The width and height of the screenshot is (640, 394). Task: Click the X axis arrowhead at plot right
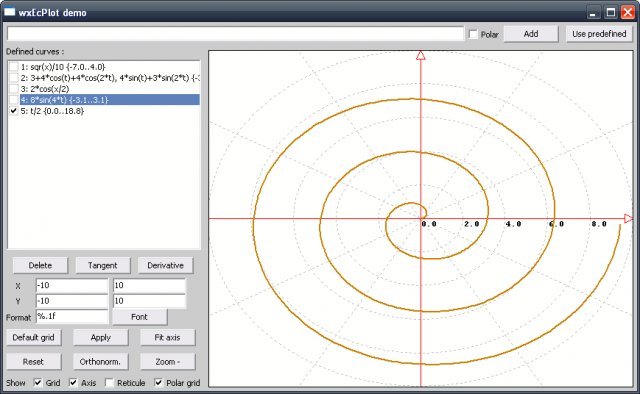pyautogui.click(x=628, y=218)
